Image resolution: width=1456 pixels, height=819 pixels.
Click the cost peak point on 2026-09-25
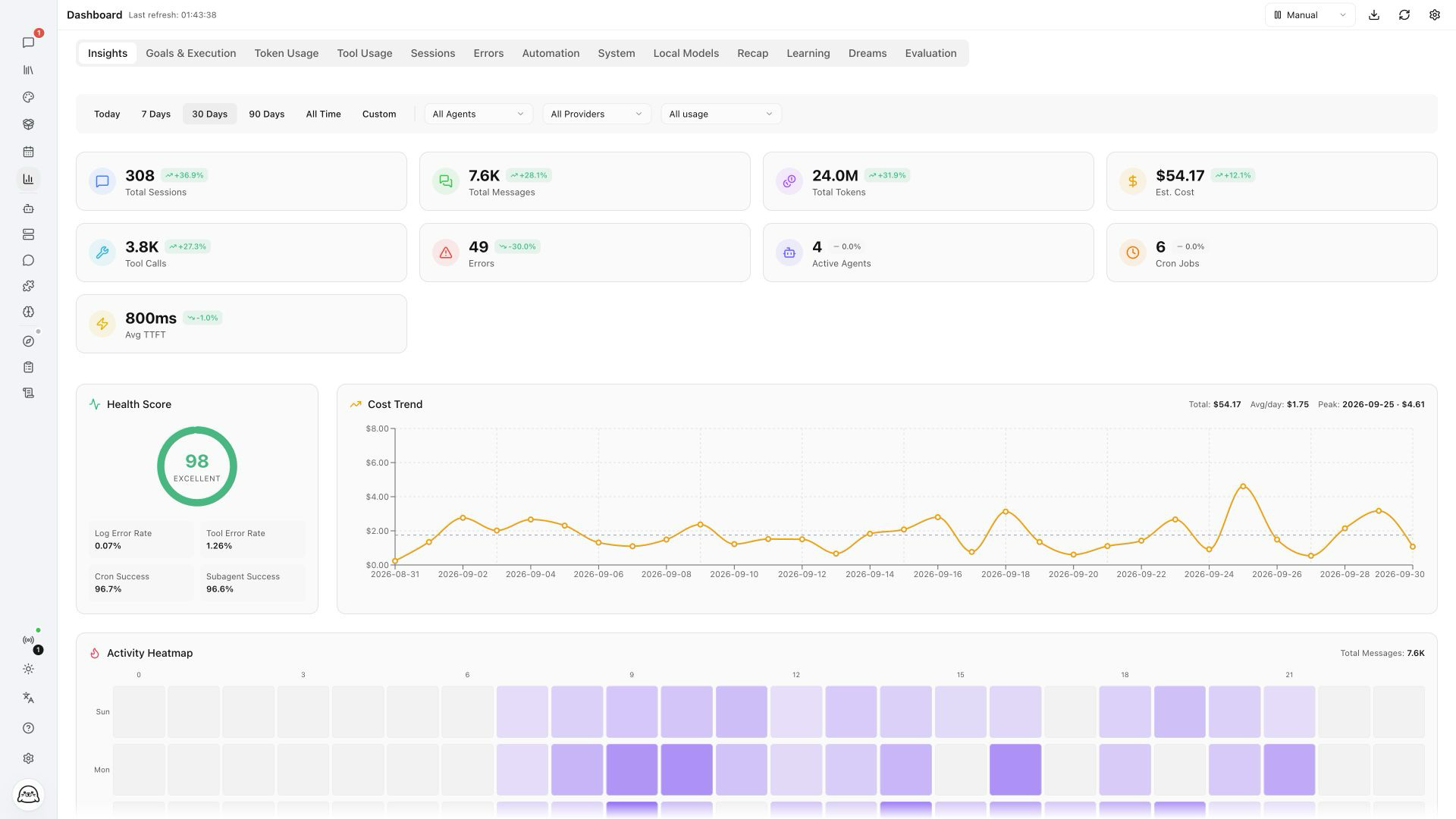click(1243, 486)
